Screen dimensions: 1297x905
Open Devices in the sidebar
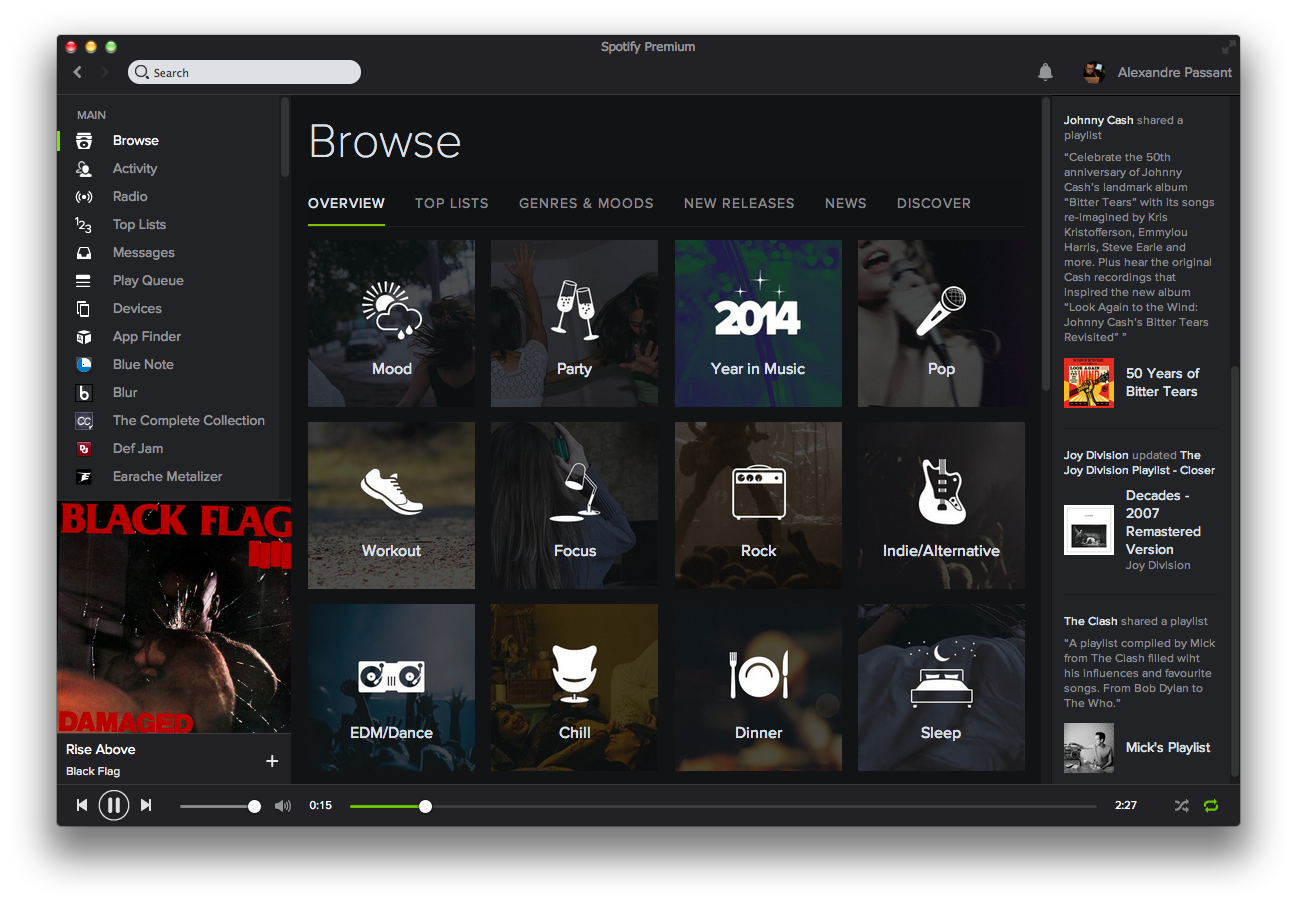coord(137,309)
